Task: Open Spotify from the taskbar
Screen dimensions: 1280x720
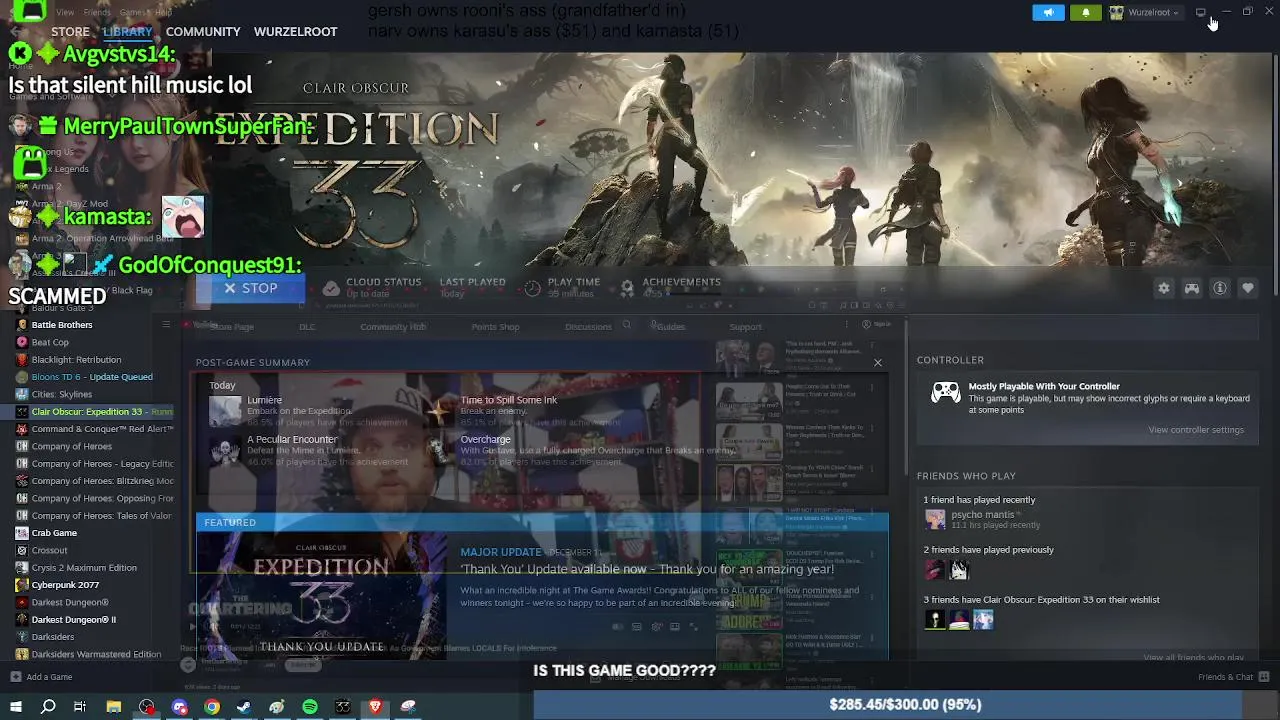Action: [x=310, y=707]
